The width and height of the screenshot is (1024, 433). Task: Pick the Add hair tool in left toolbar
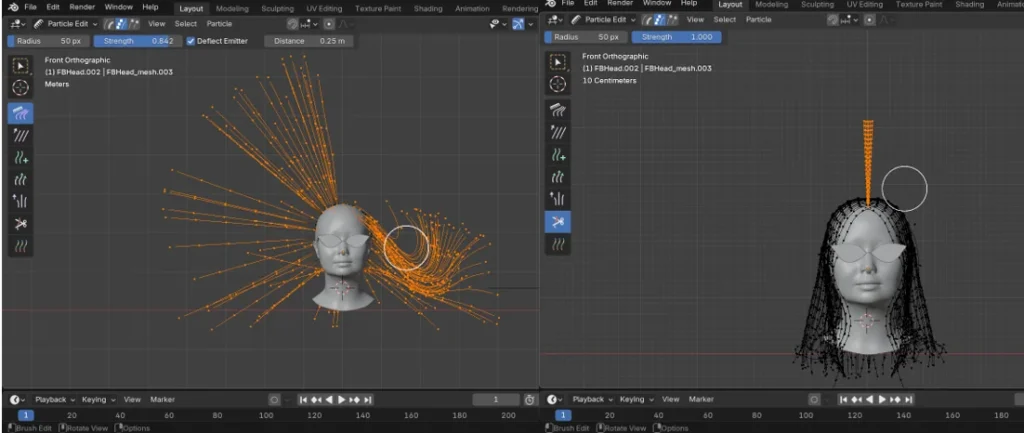[x=21, y=157]
